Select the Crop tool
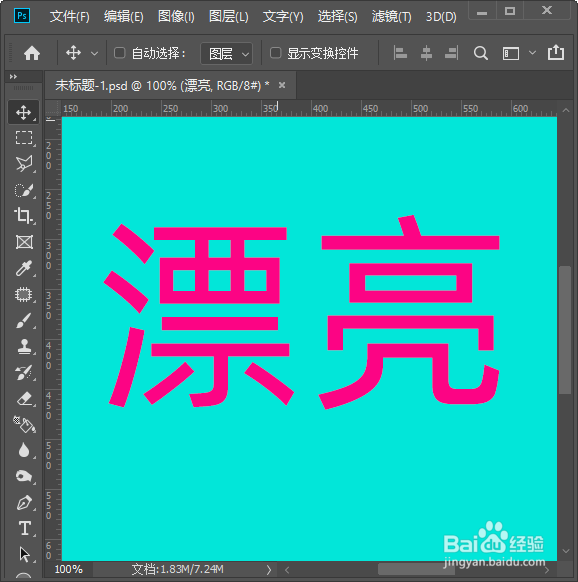The width and height of the screenshot is (578, 582). (24, 216)
